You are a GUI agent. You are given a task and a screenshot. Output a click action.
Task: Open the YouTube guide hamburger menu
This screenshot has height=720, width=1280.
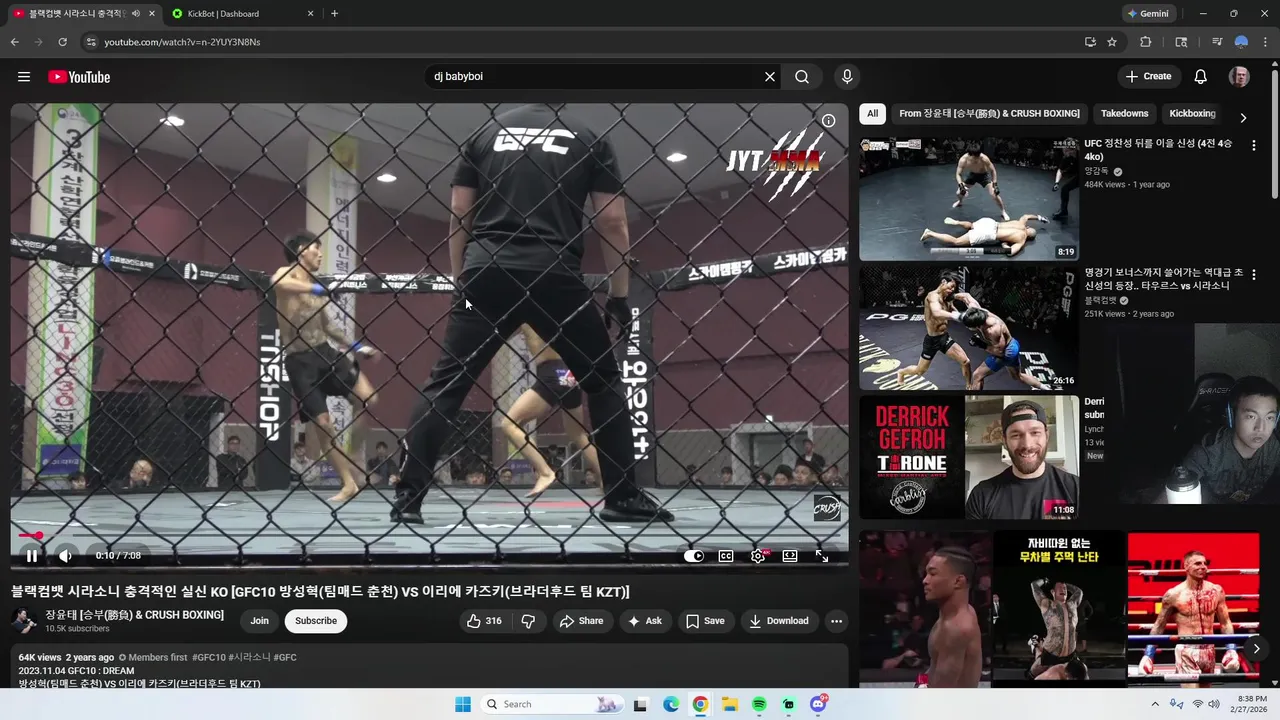point(24,77)
